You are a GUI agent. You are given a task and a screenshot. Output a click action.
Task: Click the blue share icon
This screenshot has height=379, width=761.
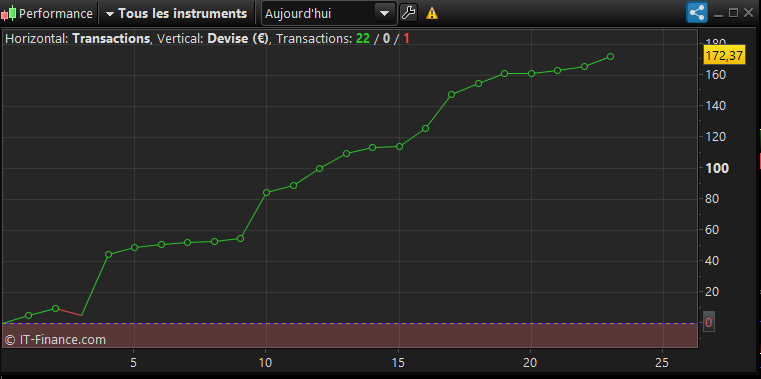696,13
